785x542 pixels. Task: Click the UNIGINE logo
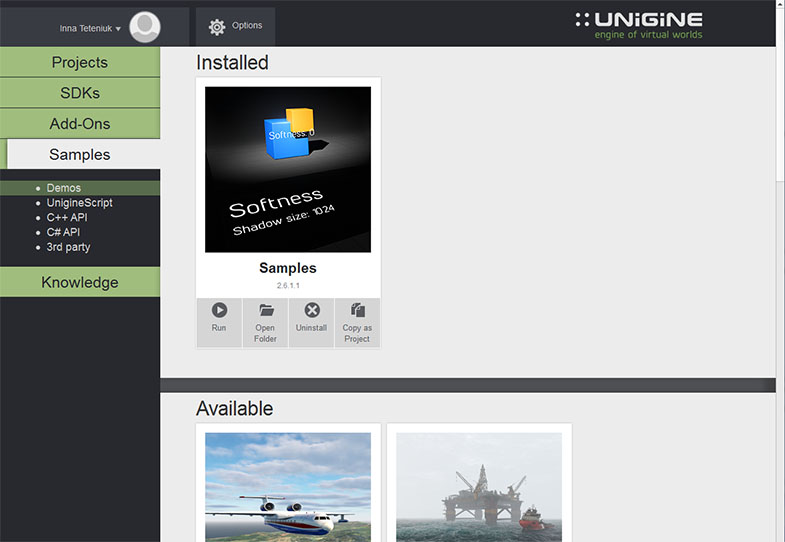click(x=639, y=26)
